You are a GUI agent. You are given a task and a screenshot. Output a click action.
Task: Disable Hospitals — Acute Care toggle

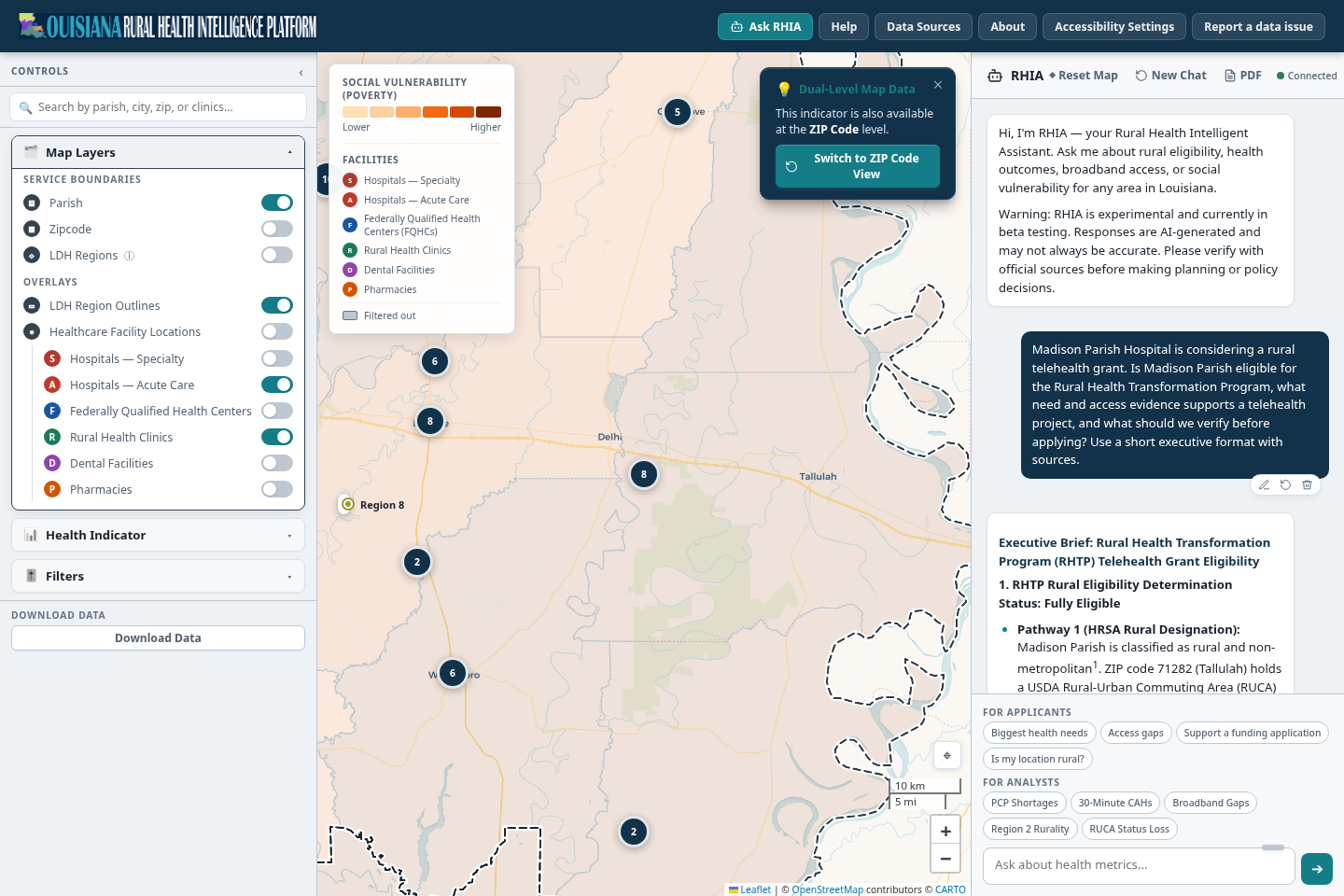pos(277,385)
